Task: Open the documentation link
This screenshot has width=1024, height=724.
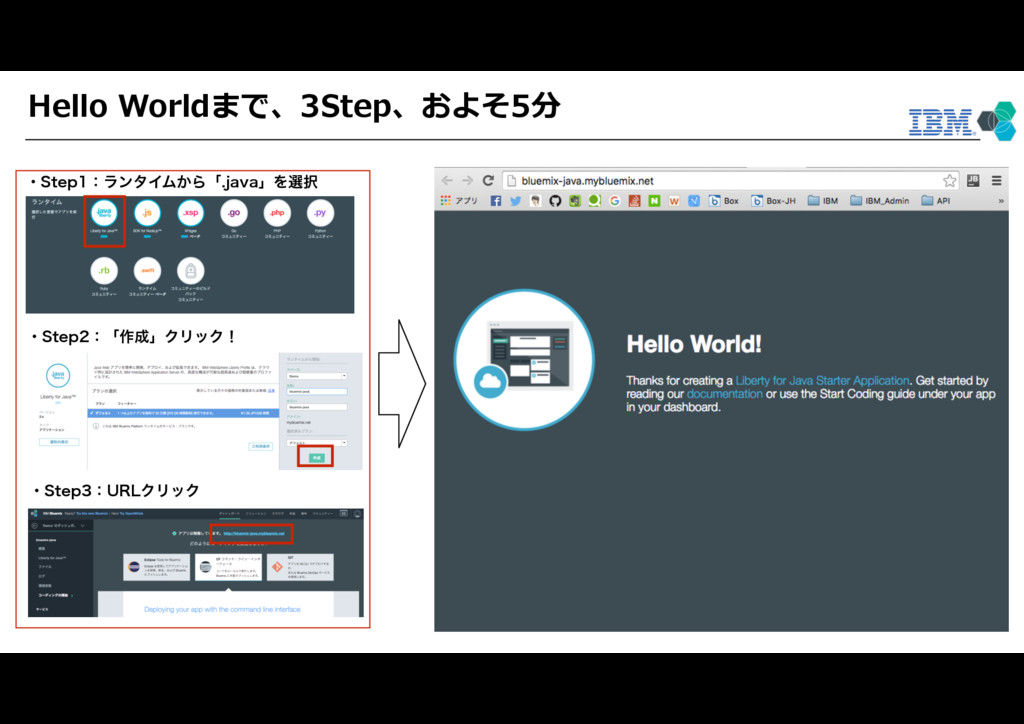Action: tap(724, 394)
